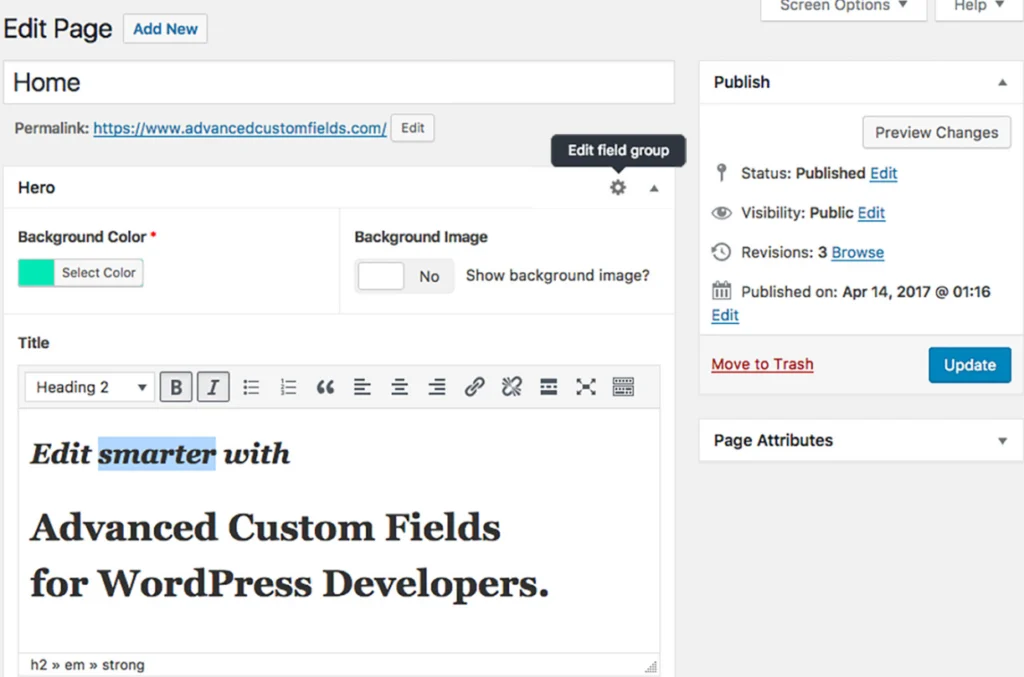
Task: Apply blockquote formatting
Action: pyautogui.click(x=325, y=387)
